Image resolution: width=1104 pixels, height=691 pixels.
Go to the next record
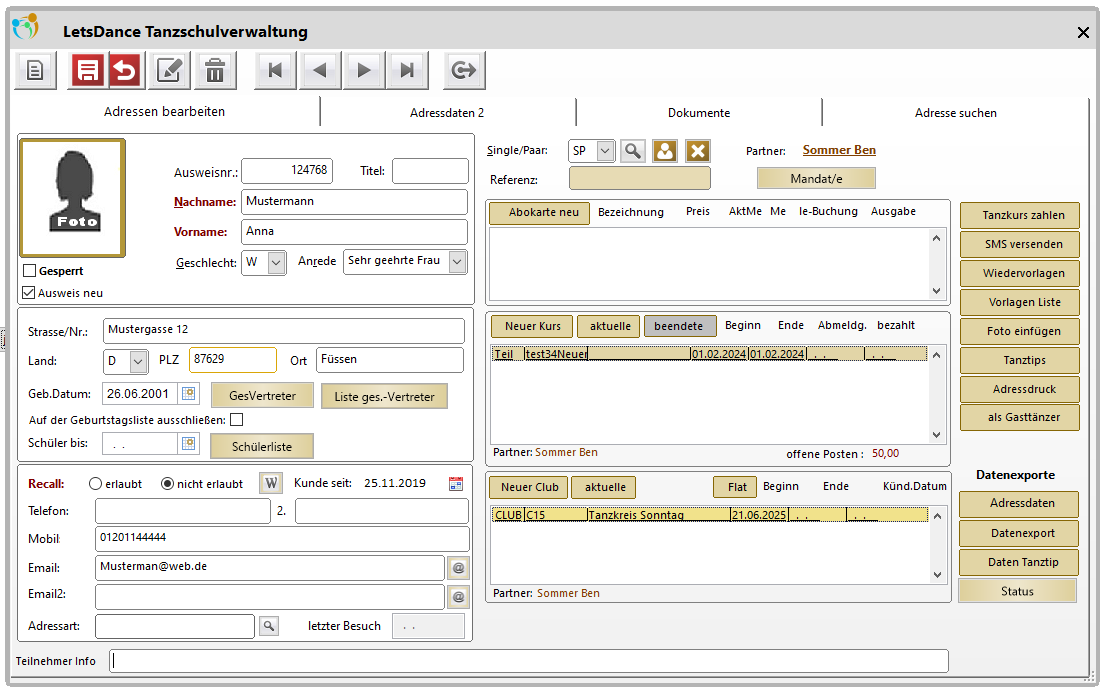[363, 70]
